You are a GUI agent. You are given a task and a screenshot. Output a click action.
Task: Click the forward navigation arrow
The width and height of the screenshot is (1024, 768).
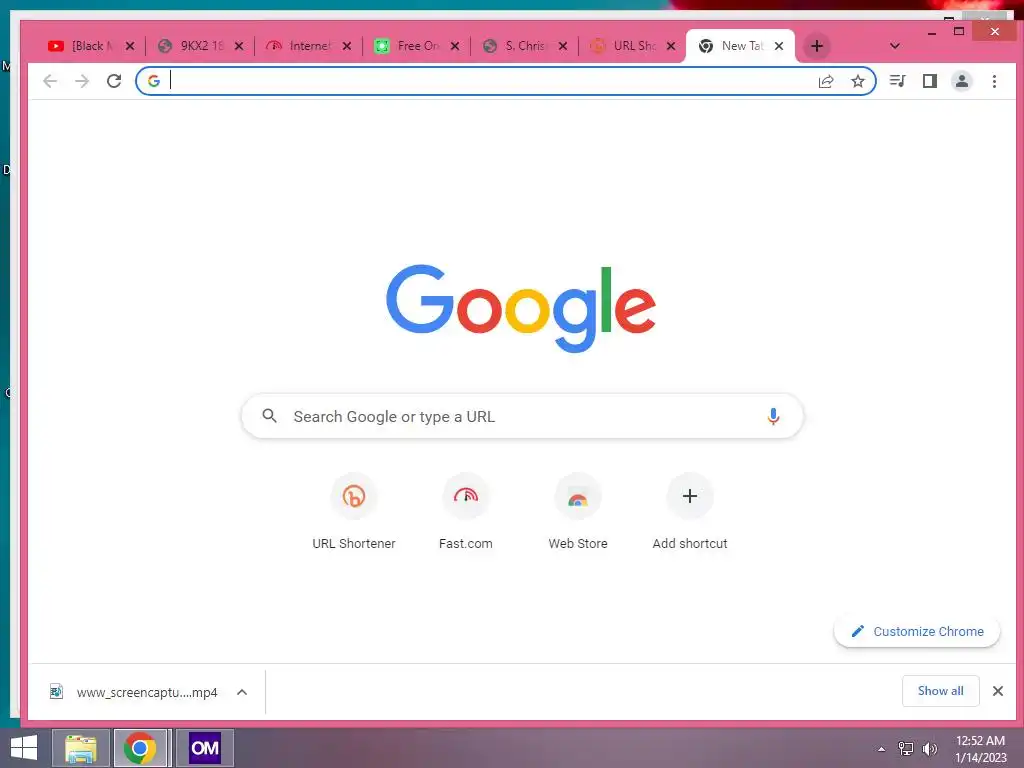tap(82, 81)
